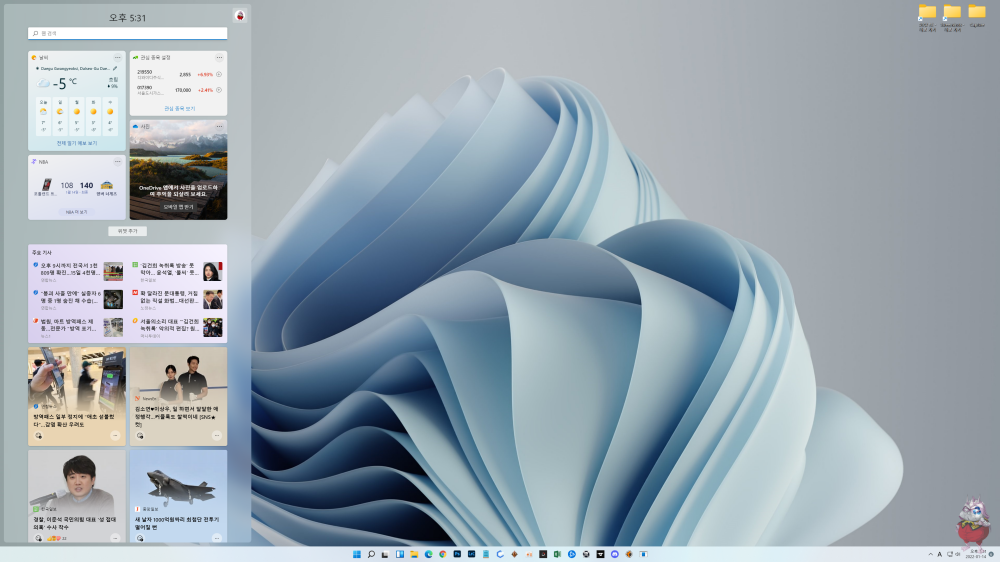
Task: Select first desktop folder in top-right corner
Action: [x=927, y=18]
